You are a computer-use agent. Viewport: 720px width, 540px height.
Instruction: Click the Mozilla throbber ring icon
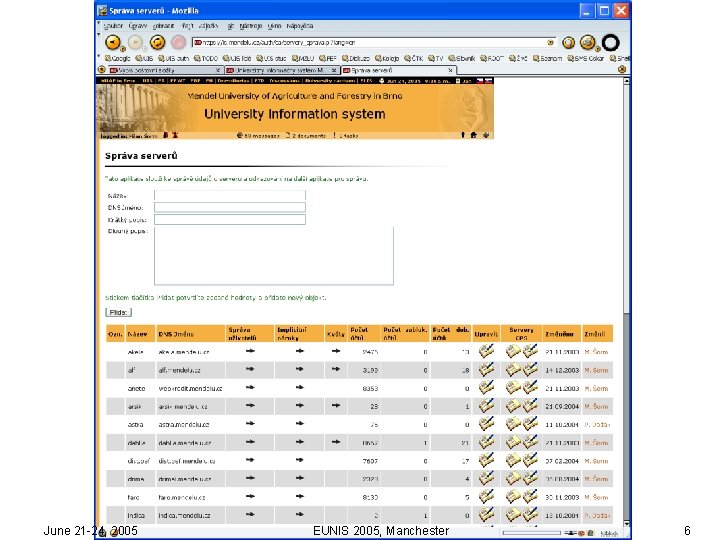coord(611,43)
